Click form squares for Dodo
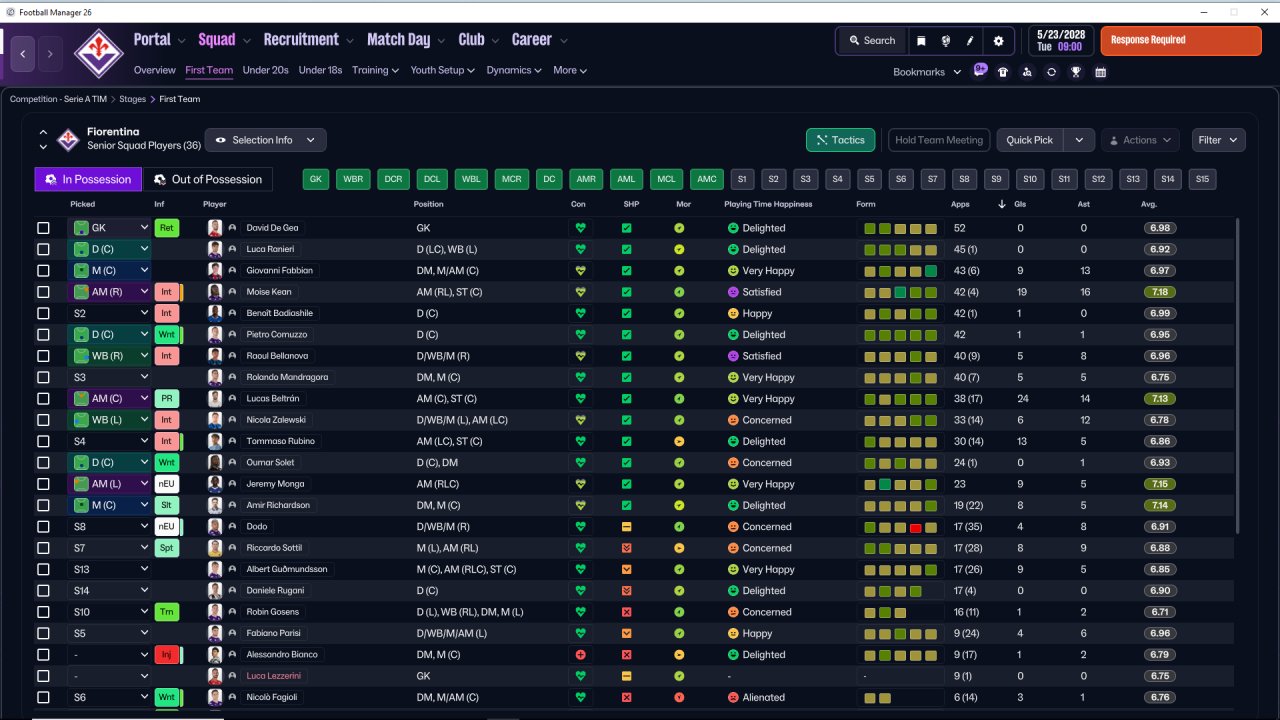This screenshot has height=720, width=1280. 901,527
